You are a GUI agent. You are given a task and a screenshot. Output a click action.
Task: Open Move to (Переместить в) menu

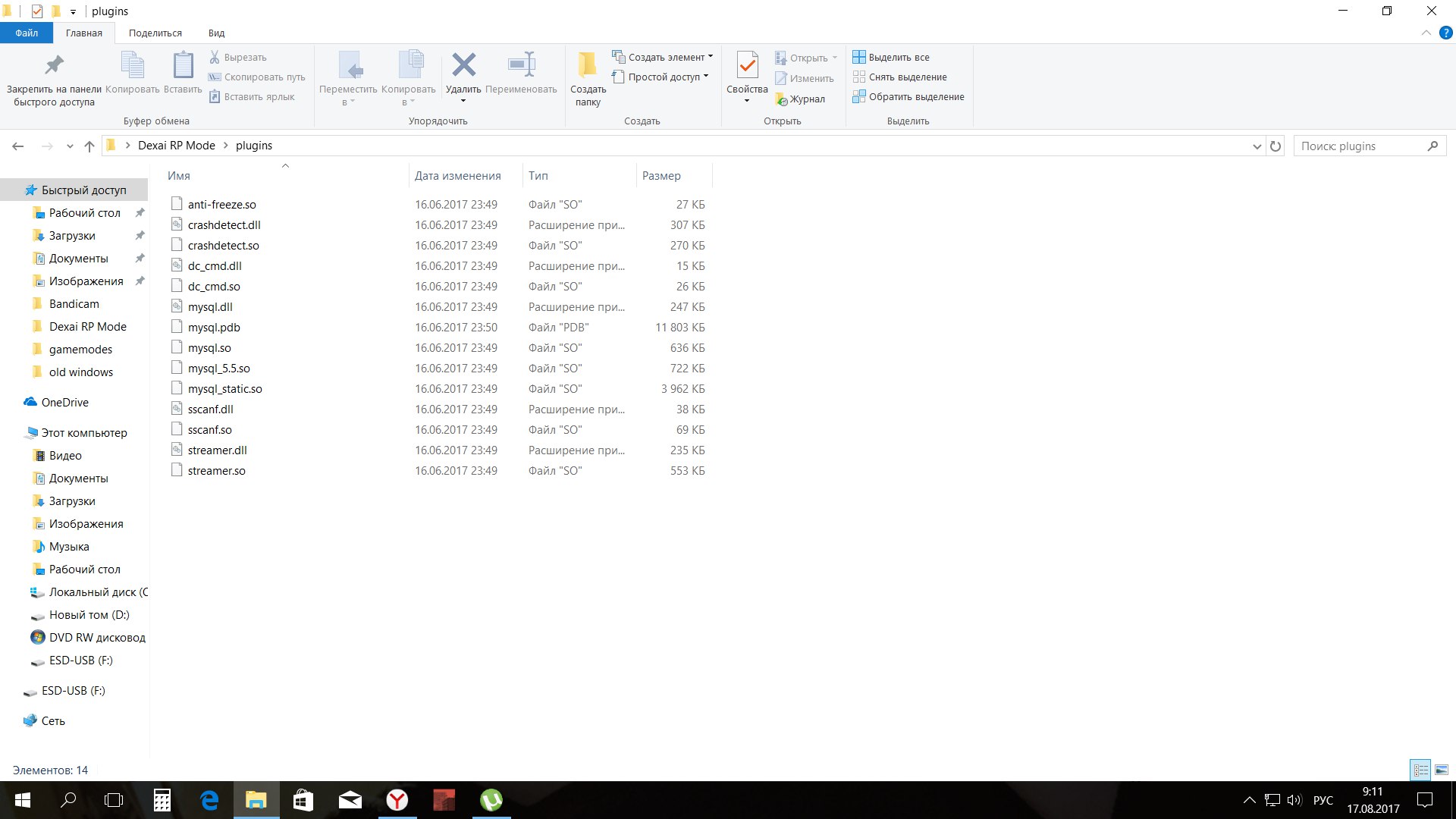(348, 79)
